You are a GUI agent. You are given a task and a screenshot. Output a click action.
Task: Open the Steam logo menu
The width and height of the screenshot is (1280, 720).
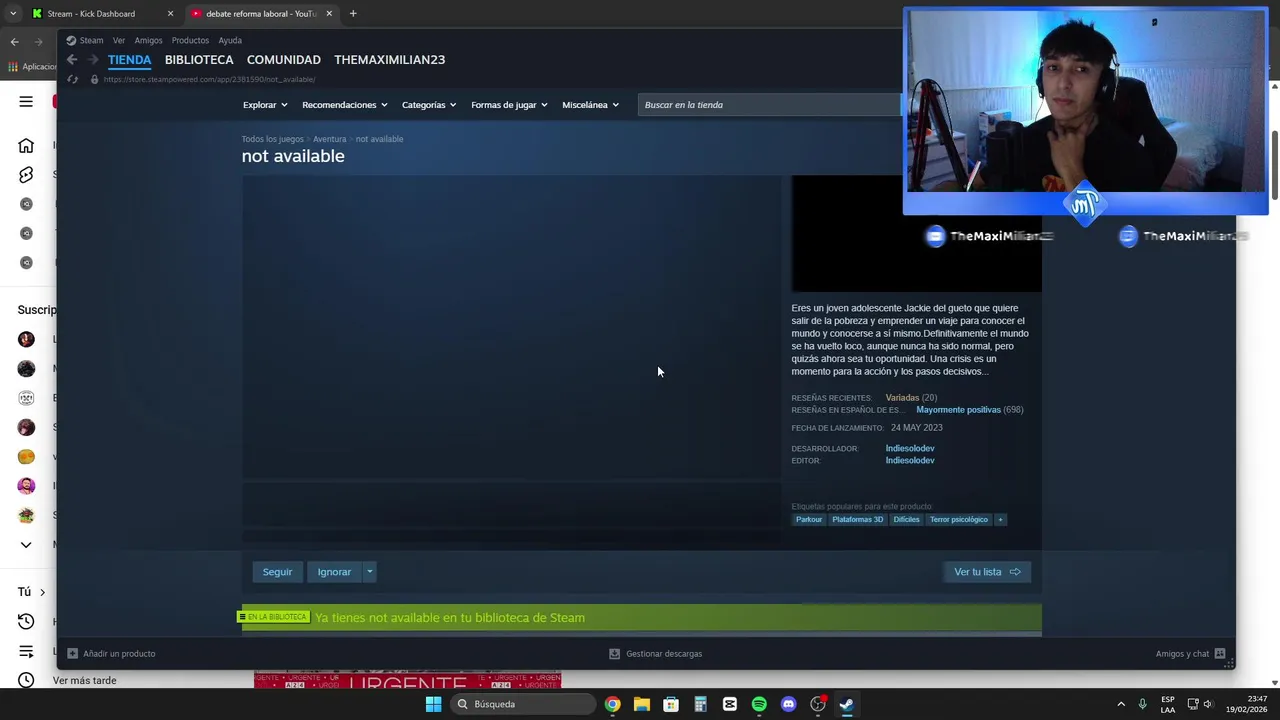click(x=85, y=40)
